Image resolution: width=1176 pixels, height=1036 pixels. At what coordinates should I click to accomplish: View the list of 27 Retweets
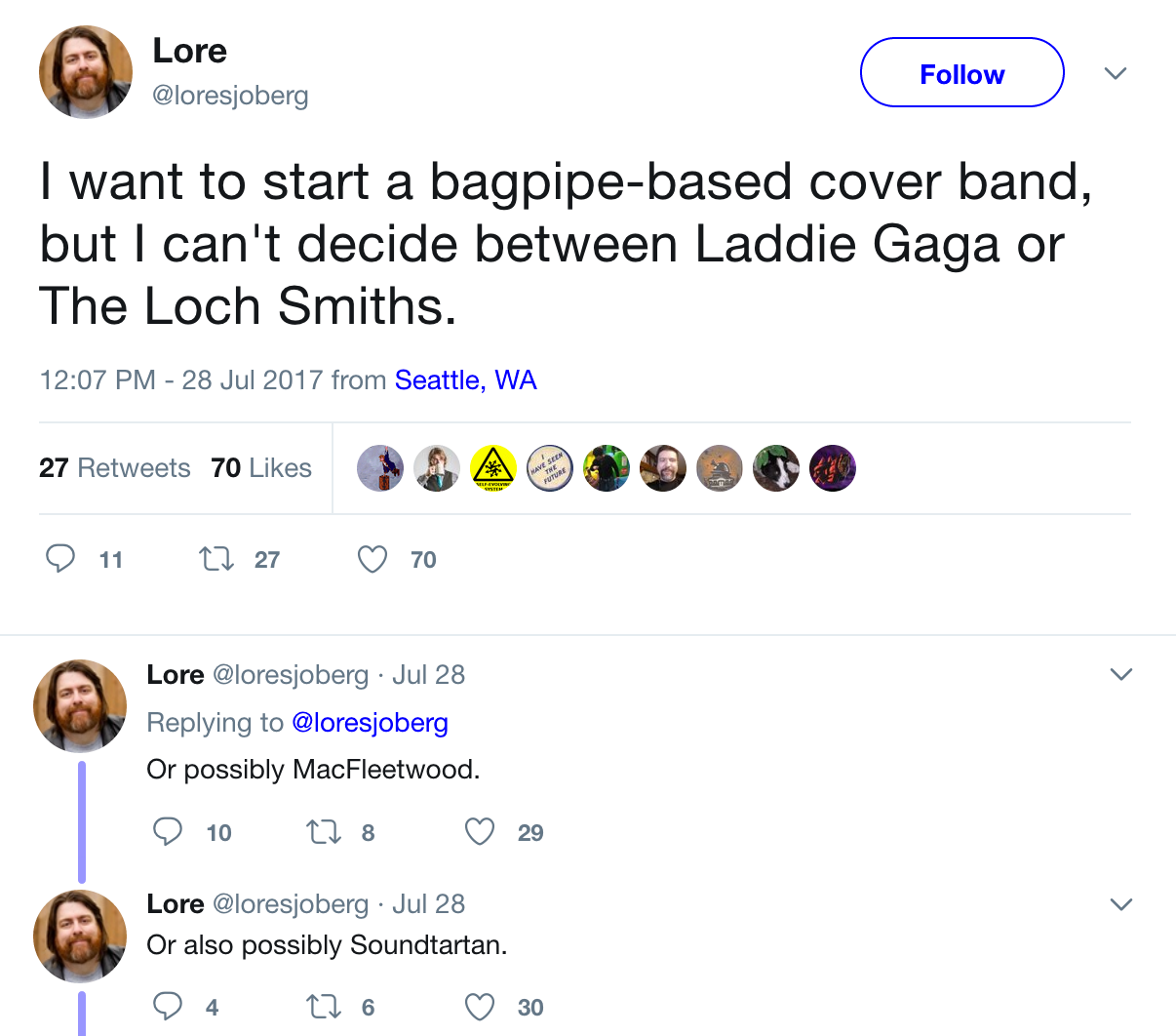click(114, 468)
